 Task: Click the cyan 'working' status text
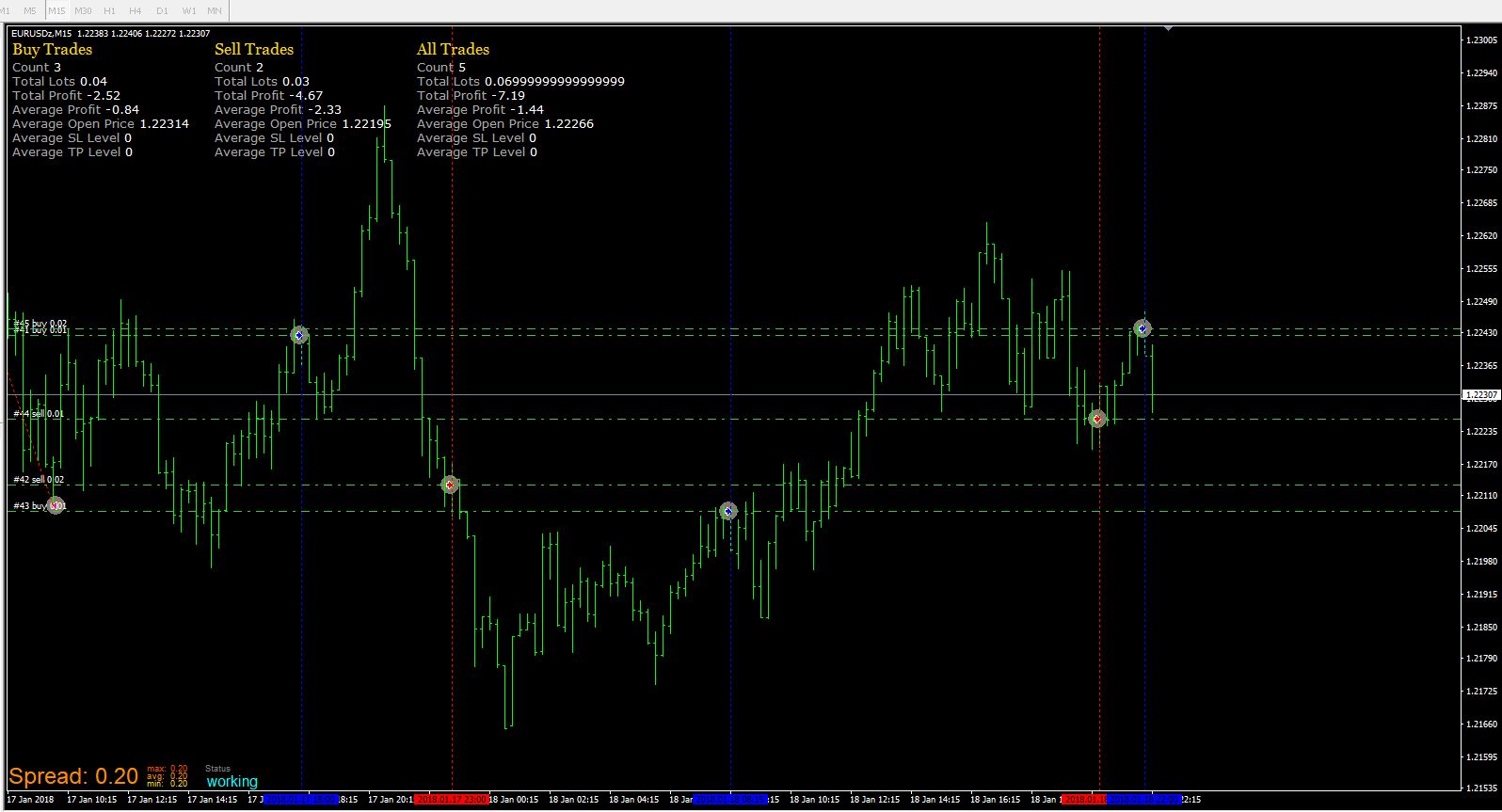coord(232,781)
